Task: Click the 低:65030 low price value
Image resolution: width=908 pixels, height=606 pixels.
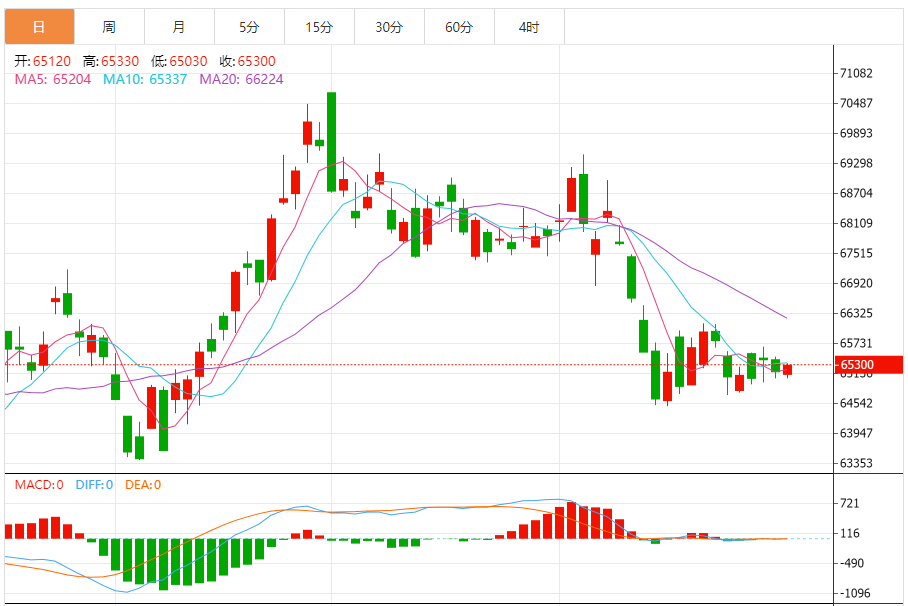Action: (179, 61)
